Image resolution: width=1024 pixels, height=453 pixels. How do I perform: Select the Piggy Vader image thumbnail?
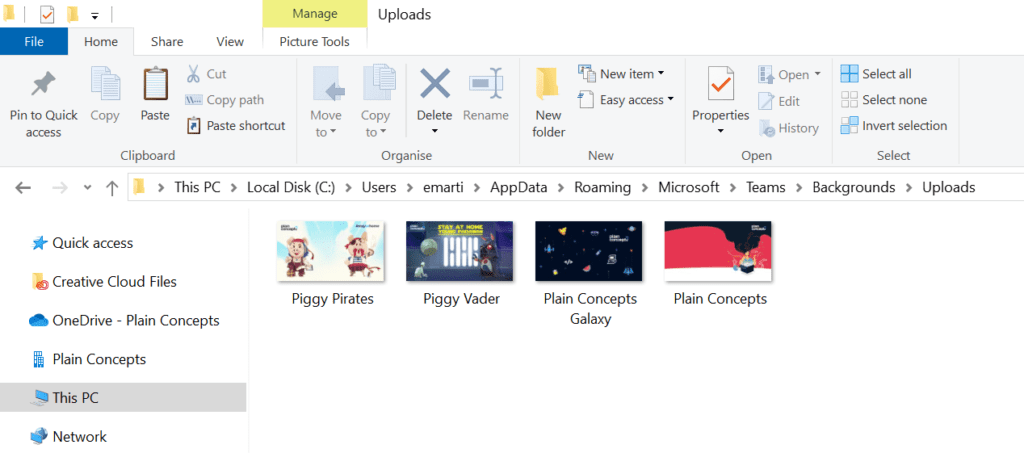pyautogui.click(x=459, y=251)
